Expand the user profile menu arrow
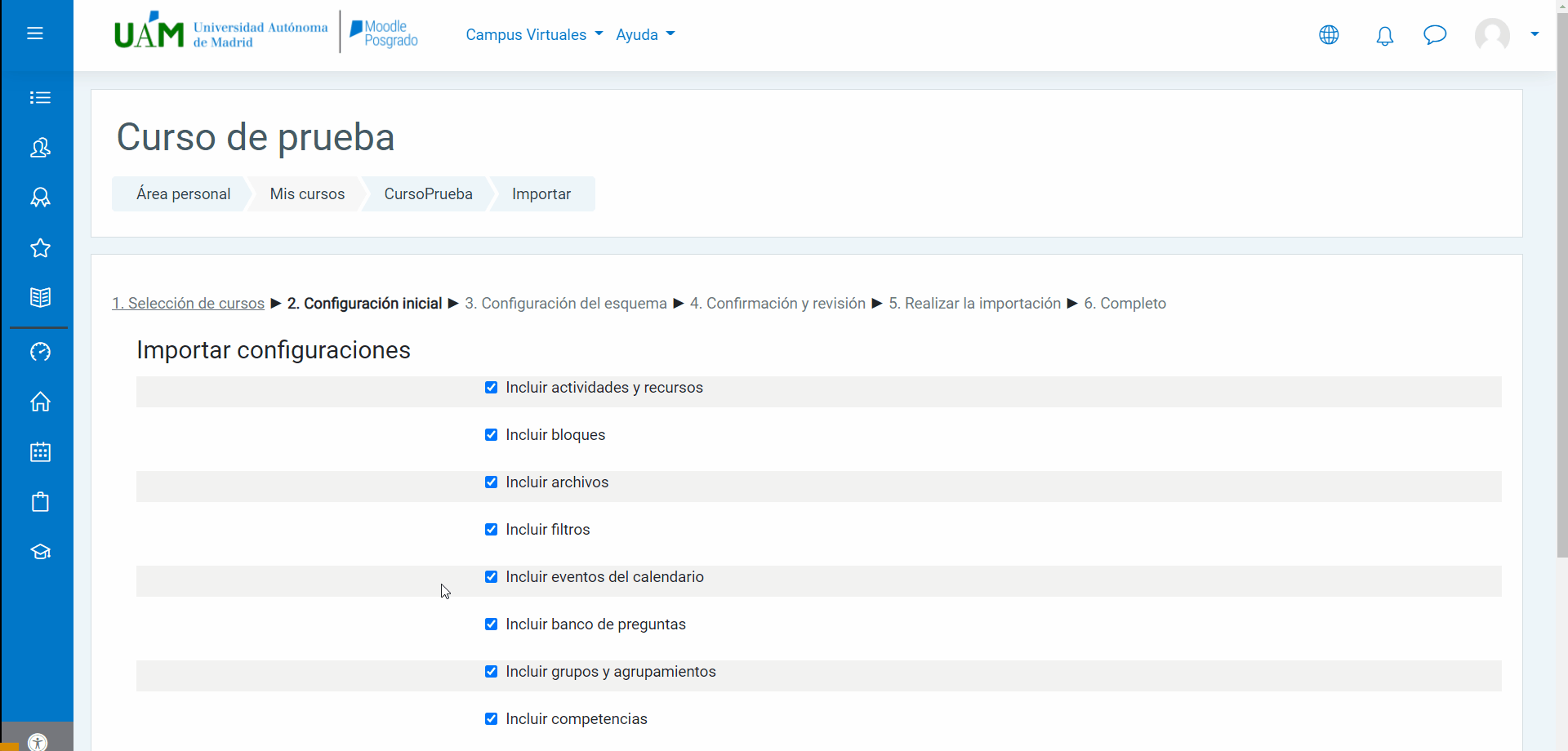 [1535, 34]
